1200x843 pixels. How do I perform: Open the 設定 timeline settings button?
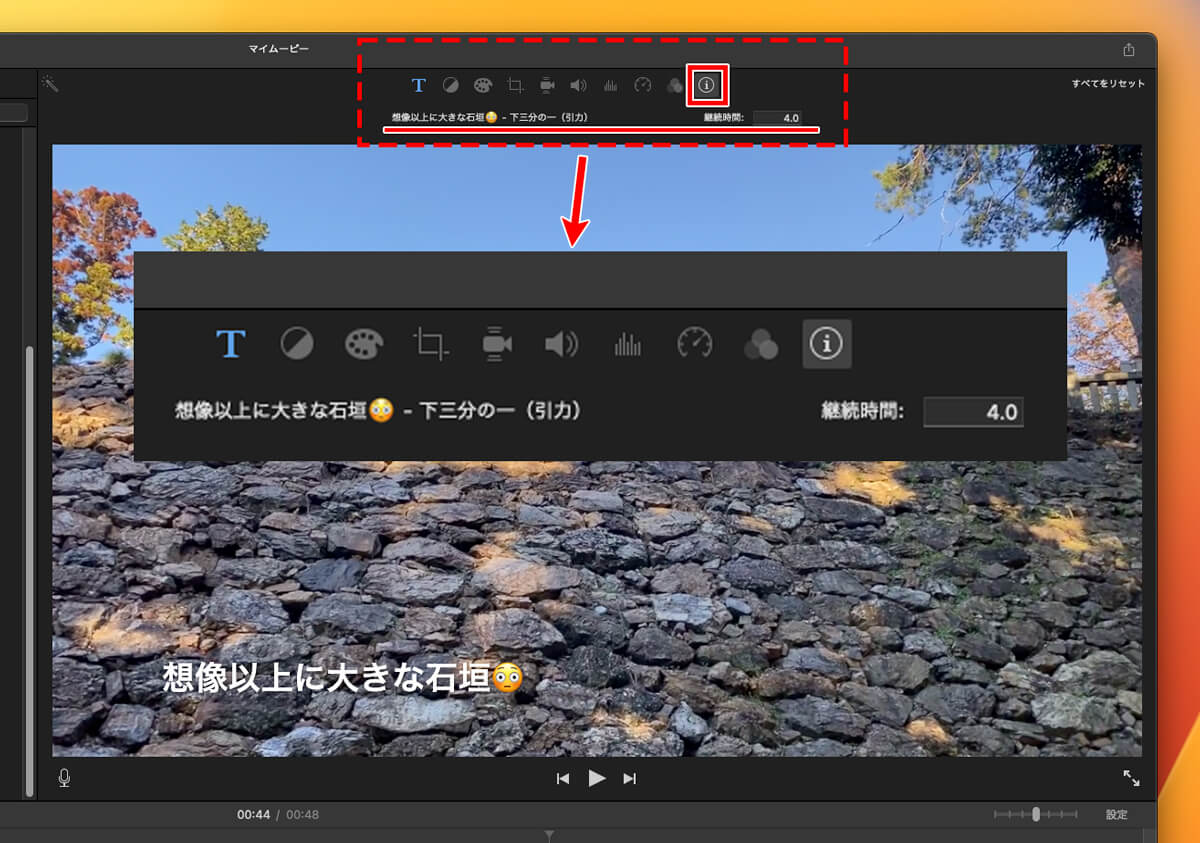click(x=1117, y=815)
